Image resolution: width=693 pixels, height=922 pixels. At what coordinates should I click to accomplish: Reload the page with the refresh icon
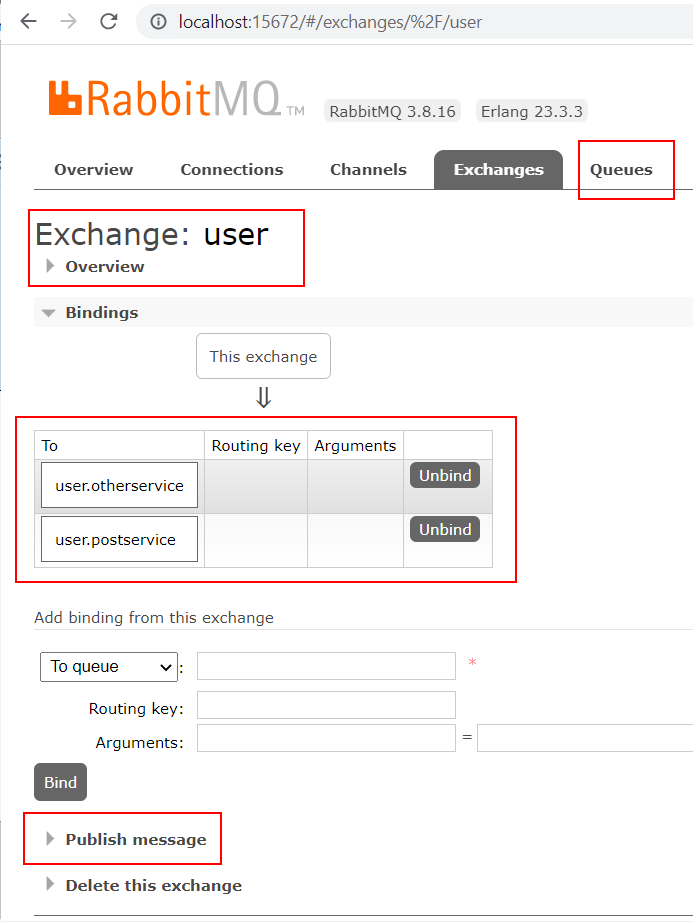pos(109,22)
